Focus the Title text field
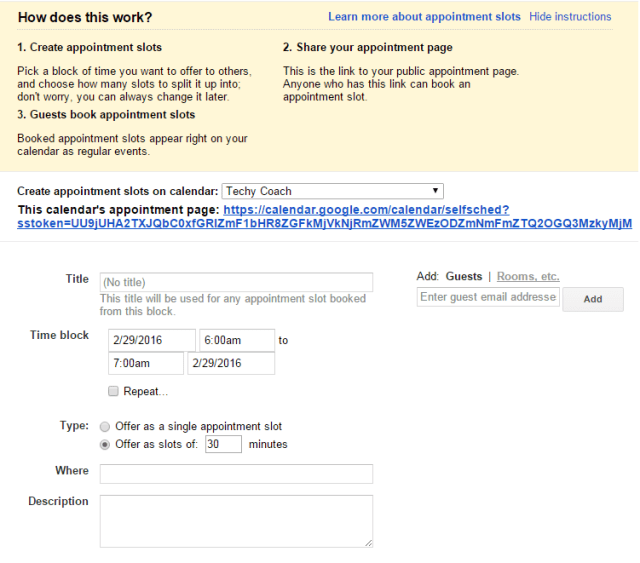The width and height of the screenshot is (640, 563). [x=236, y=283]
